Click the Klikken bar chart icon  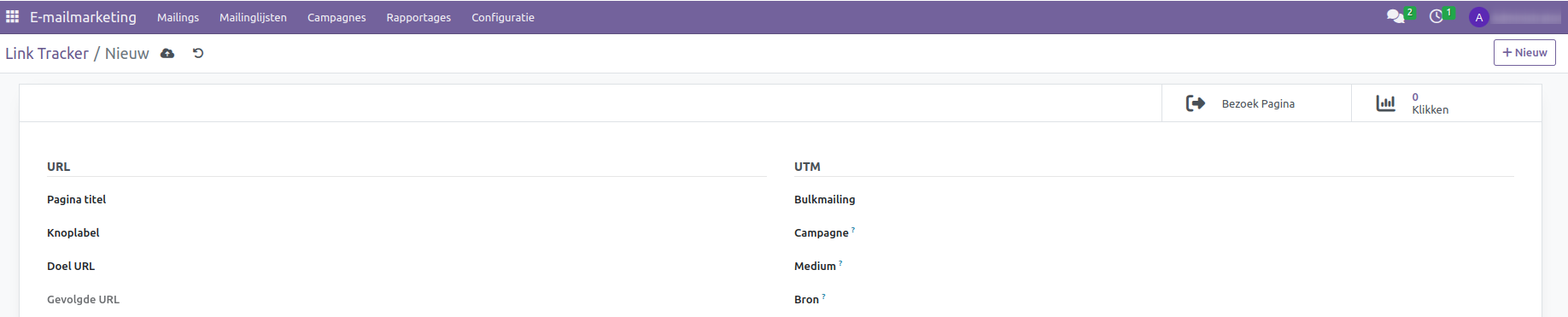coord(1385,103)
